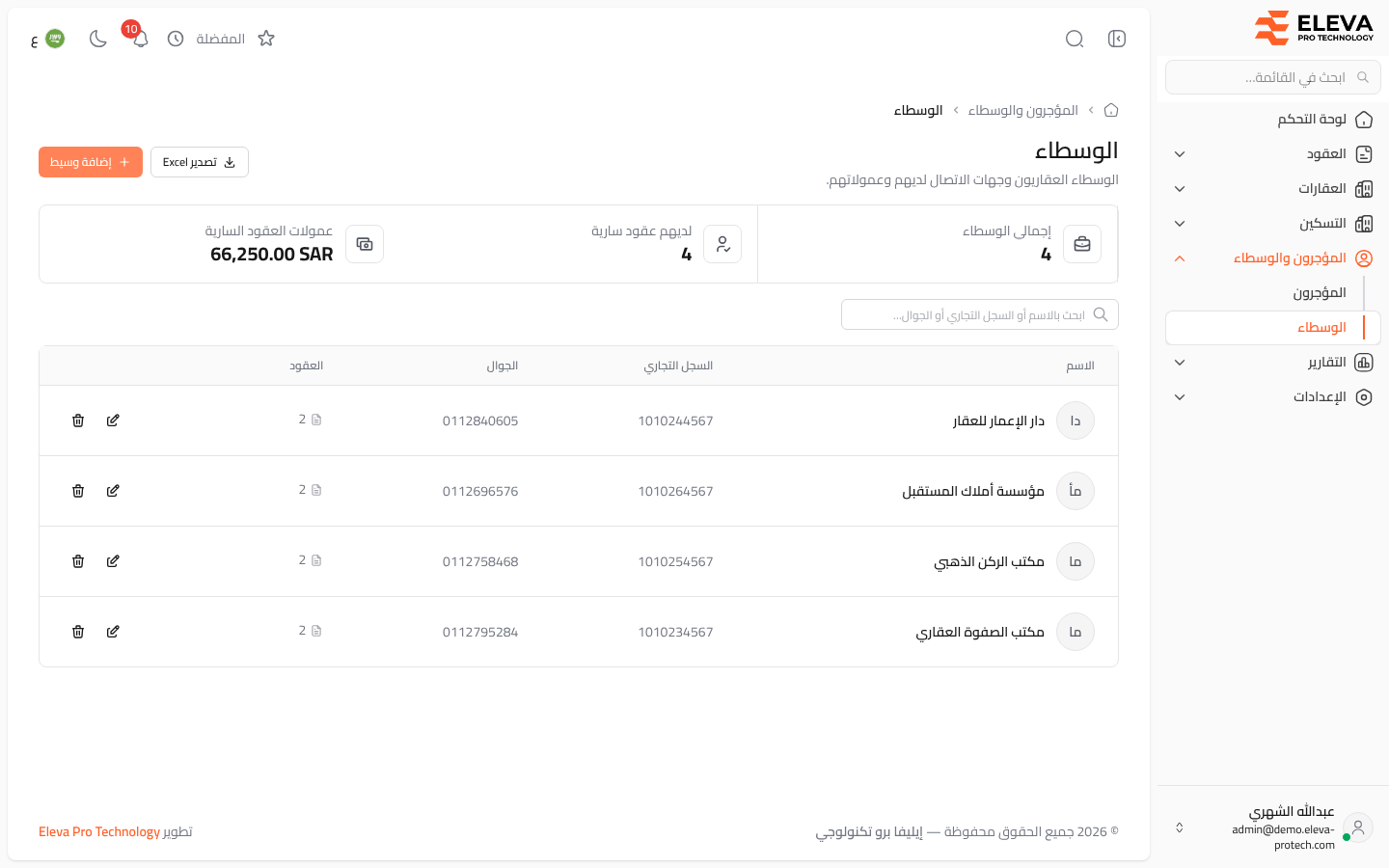
Task: Open recent history clock icon
Action: click(x=176, y=39)
